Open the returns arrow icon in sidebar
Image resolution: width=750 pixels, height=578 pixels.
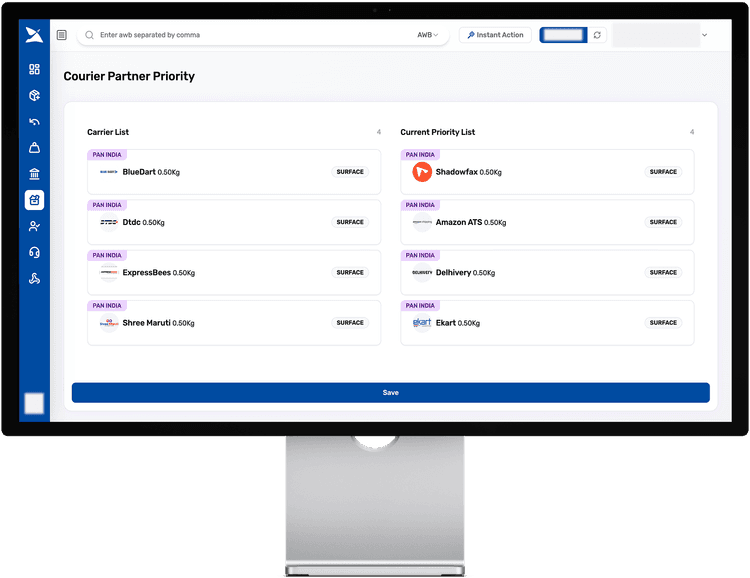34,122
